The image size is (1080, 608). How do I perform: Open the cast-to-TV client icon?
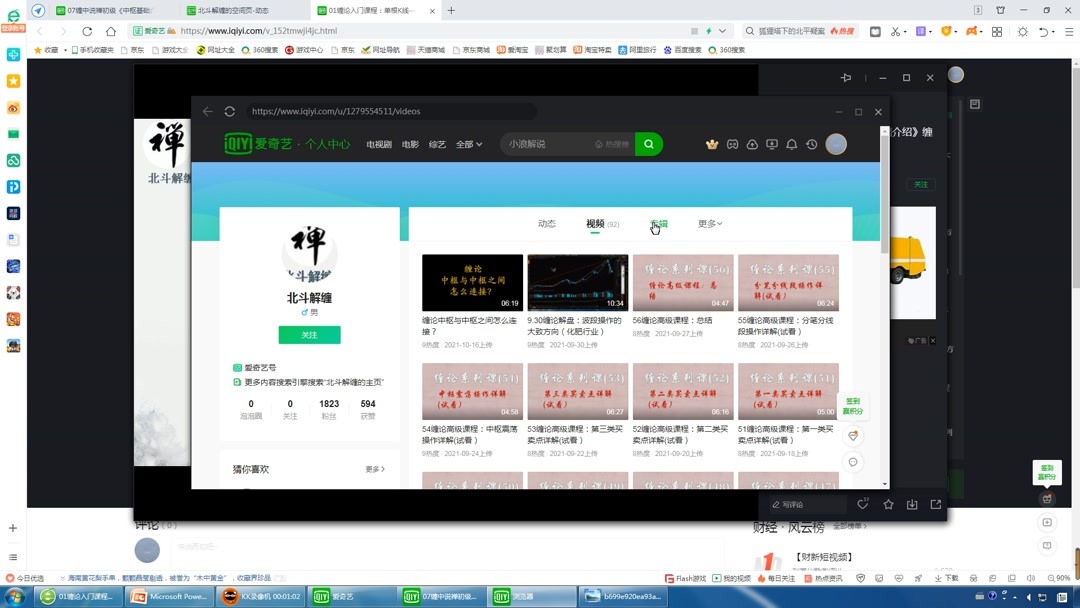point(771,144)
